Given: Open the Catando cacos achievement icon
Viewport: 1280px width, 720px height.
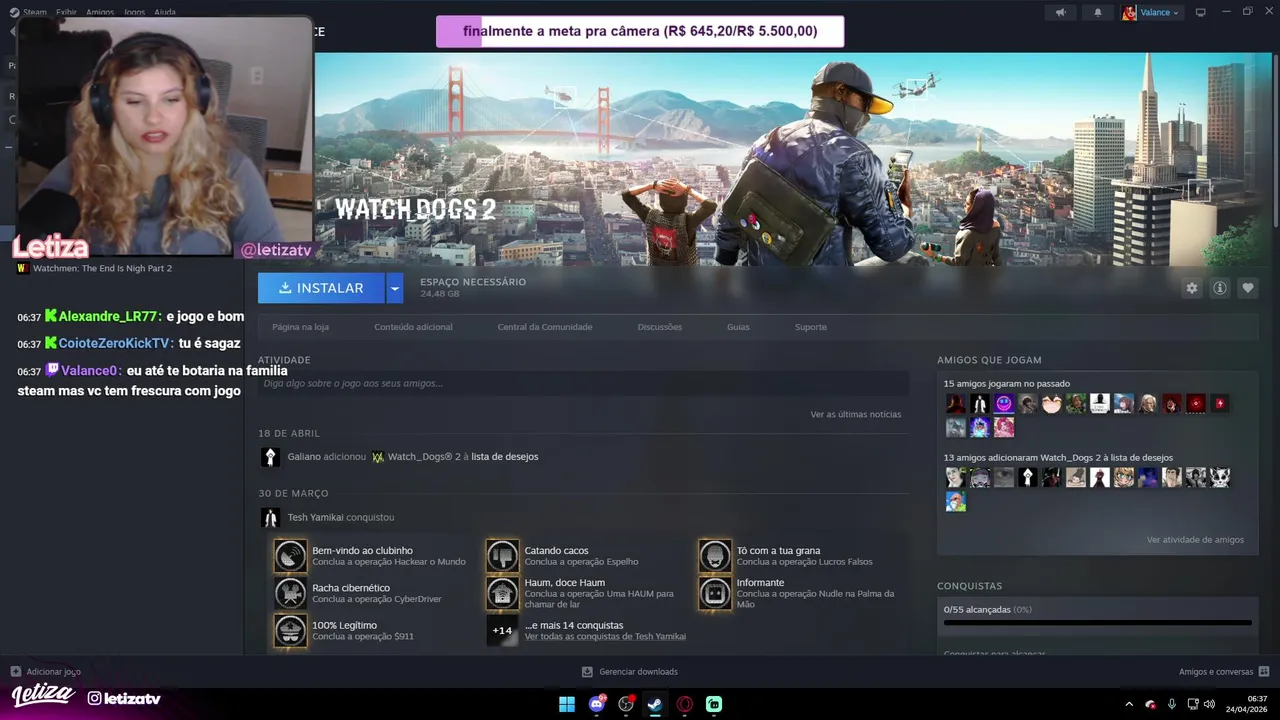Looking at the screenshot, I should click(x=502, y=556).
